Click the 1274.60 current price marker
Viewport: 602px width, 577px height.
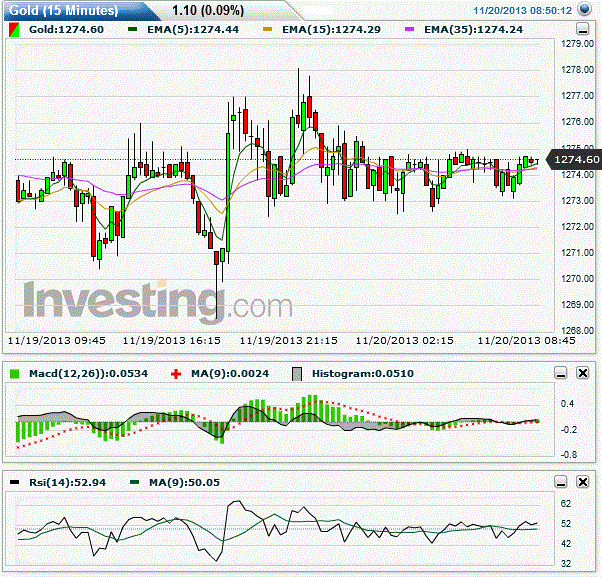click(574, 159)
